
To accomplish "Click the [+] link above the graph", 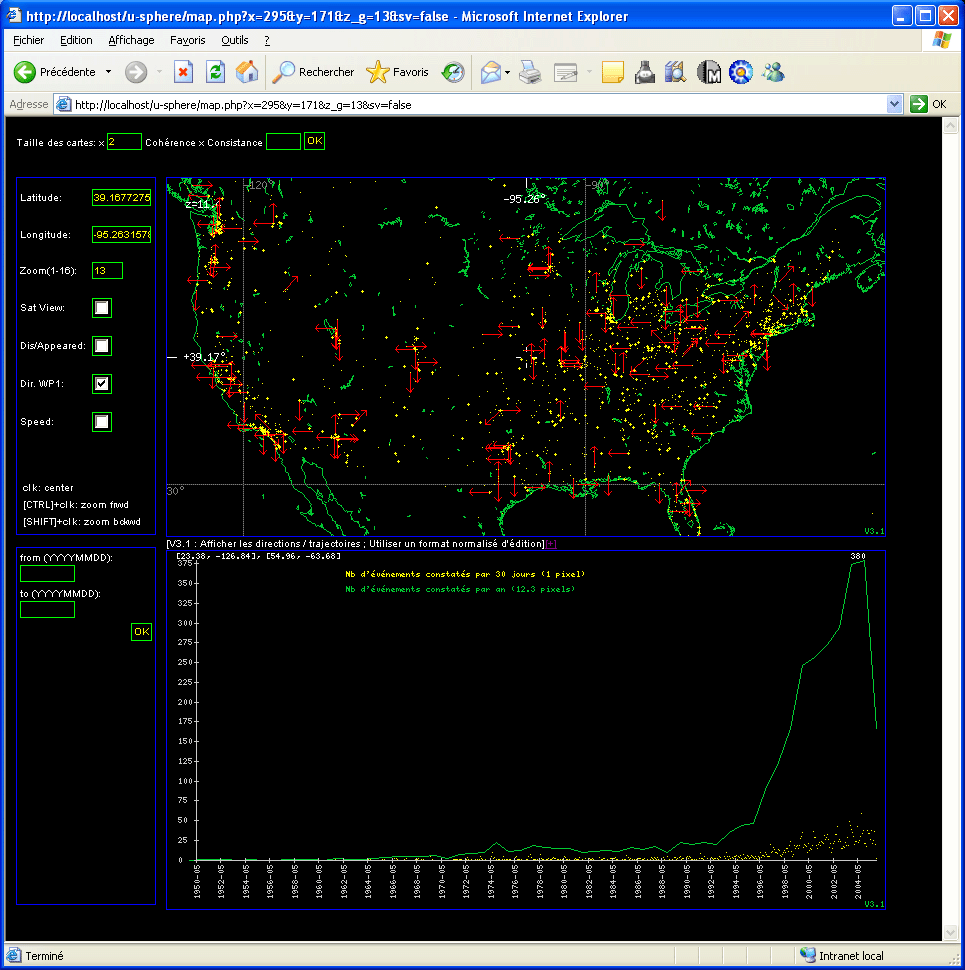I will [549, 543].
